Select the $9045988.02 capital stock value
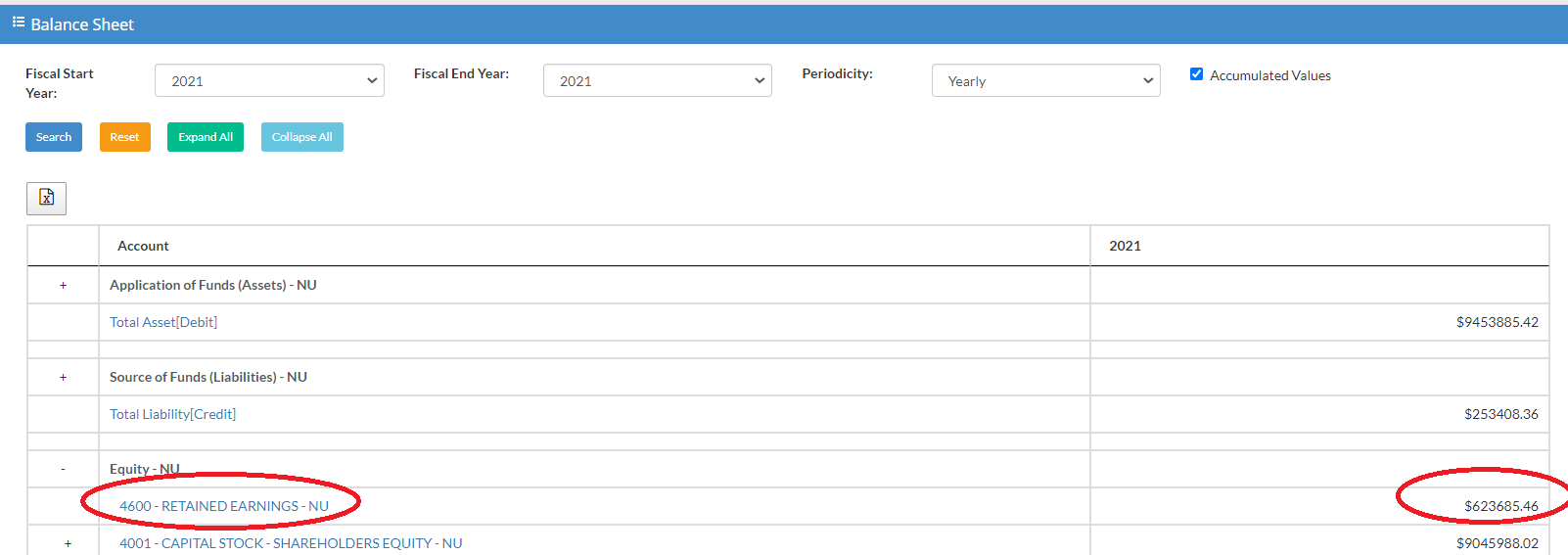This screenshot has height=555, width=1568. [1497, 543]
